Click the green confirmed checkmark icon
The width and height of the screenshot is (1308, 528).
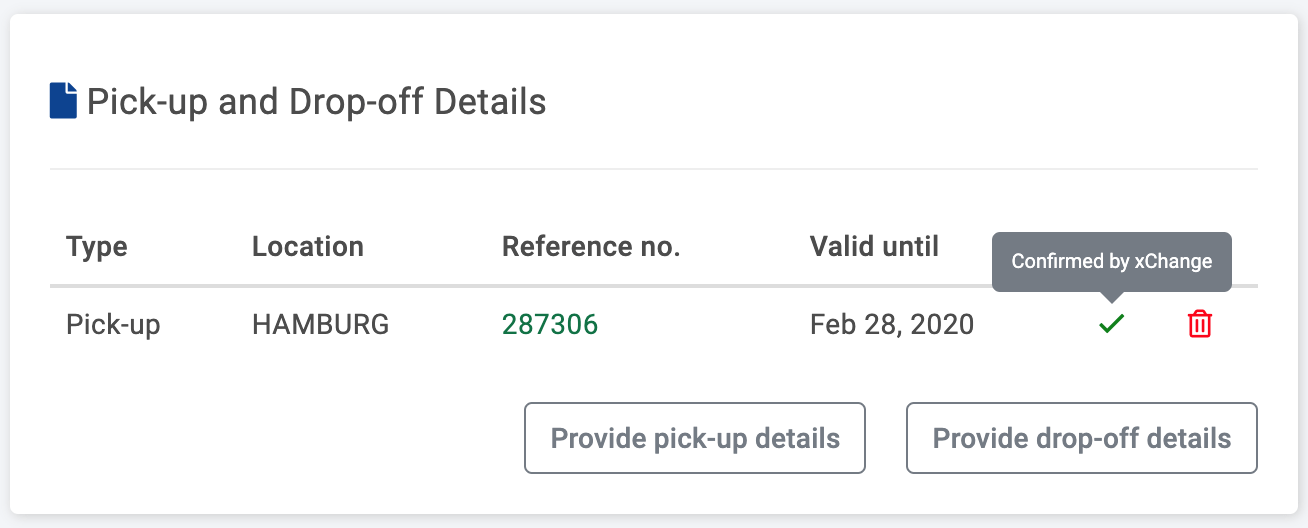click(1111, 324)
